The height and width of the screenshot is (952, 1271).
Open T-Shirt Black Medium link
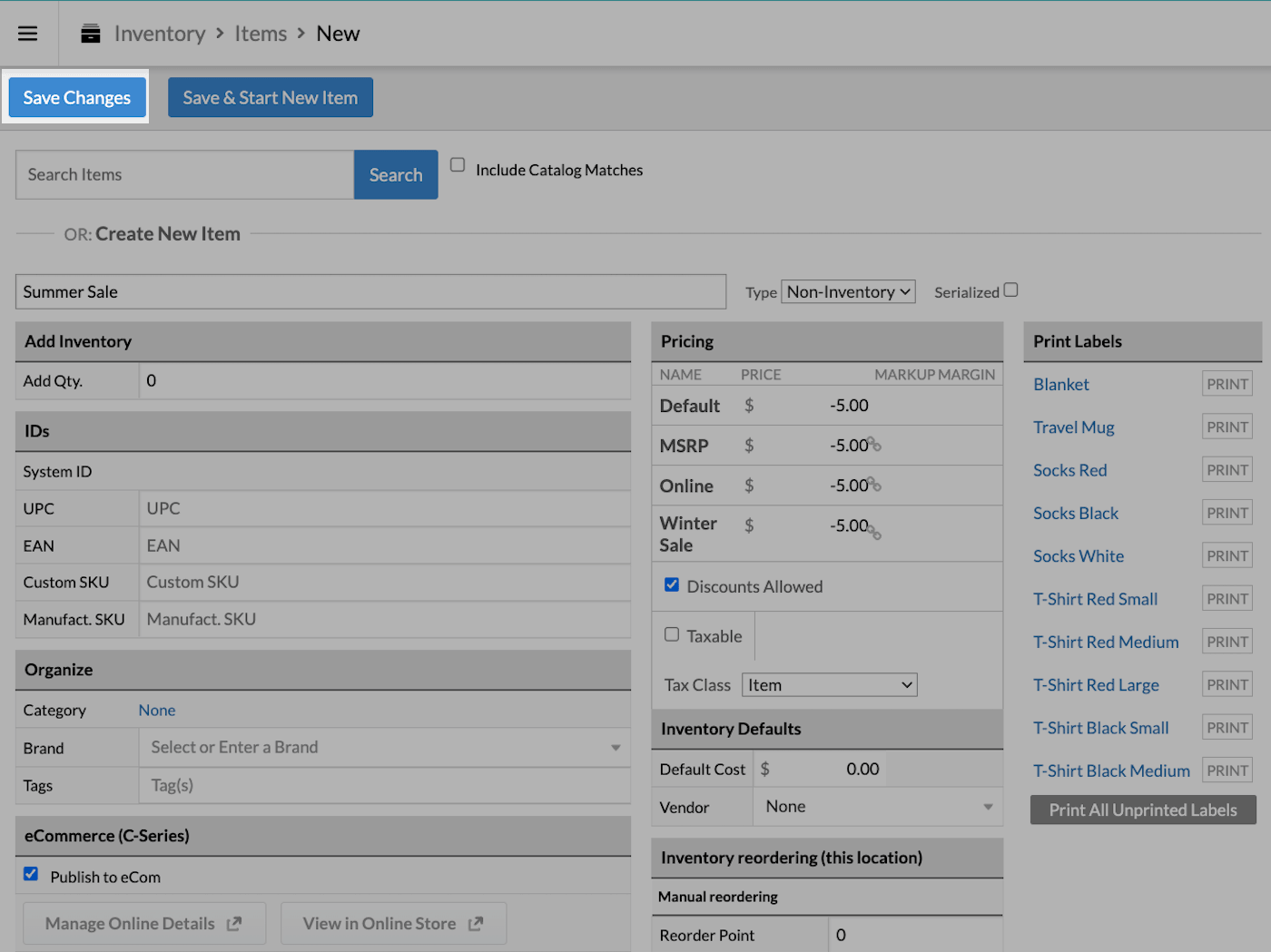click(x=1111, y=770)
